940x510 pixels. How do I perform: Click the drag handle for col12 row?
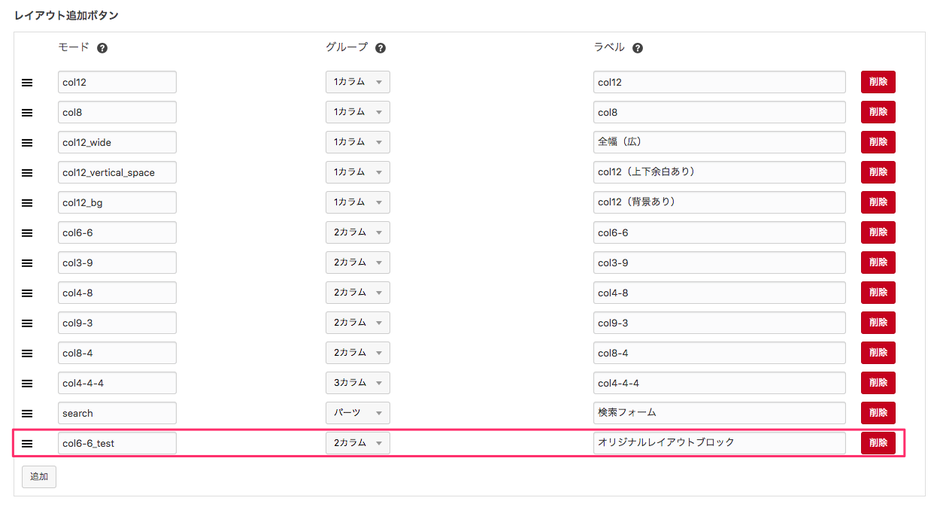pyautogui.click(x=27, y=83)
